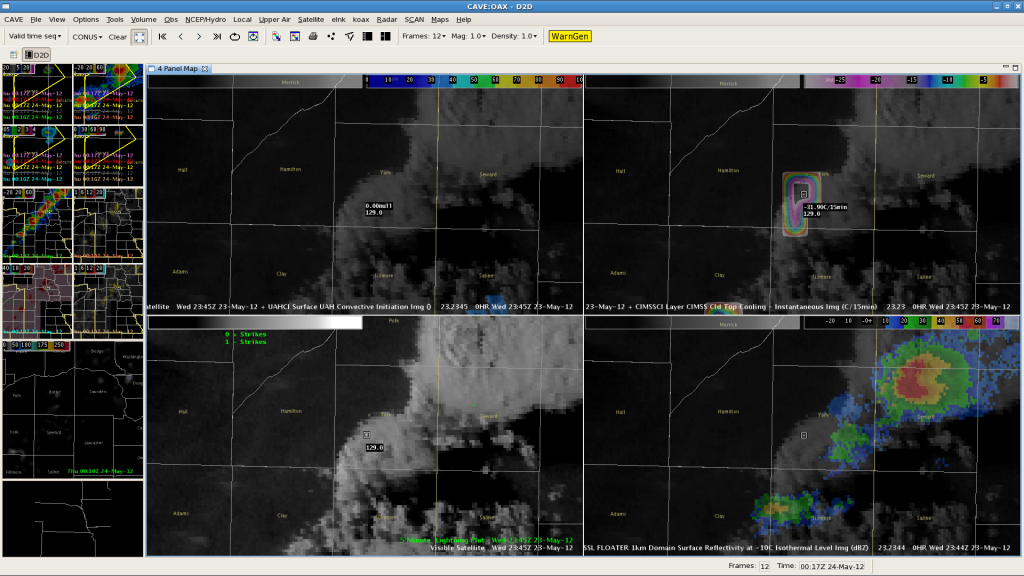Viewport: 1024px width, 576px height.
Task: Click the Clear button
Action: (117, 36)
